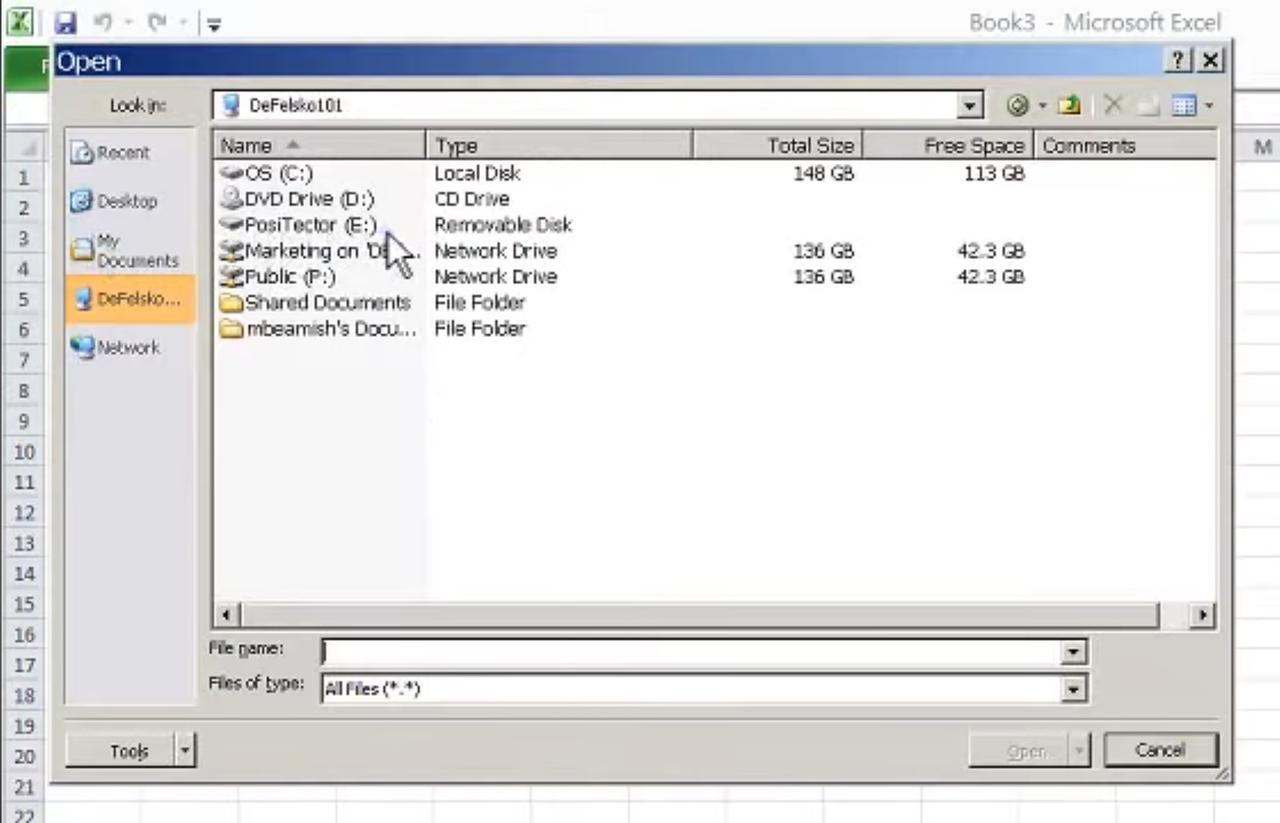Open the Views dropdown arrow

tap(1207, 105)
